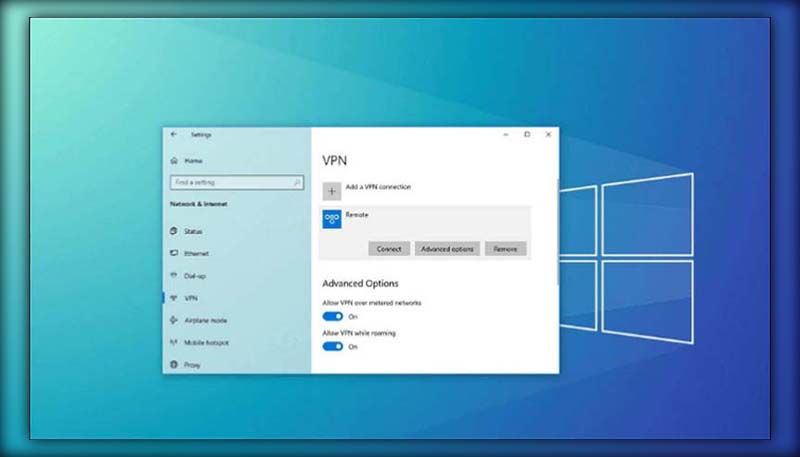This screenshot has height=457, width=800.
Task: Select the Status globe icon
Action: tap(174, 231)
